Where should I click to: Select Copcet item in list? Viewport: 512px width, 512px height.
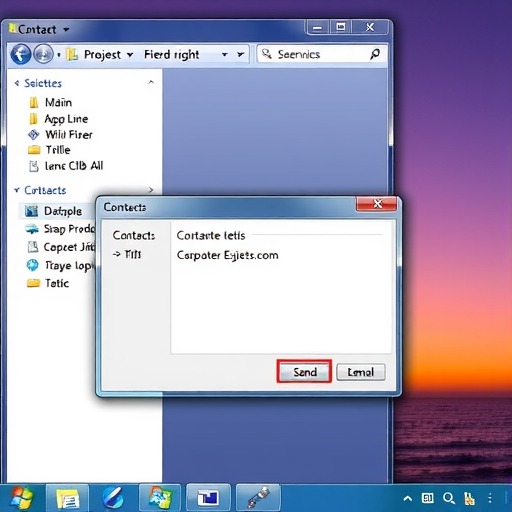click(69, 247)
